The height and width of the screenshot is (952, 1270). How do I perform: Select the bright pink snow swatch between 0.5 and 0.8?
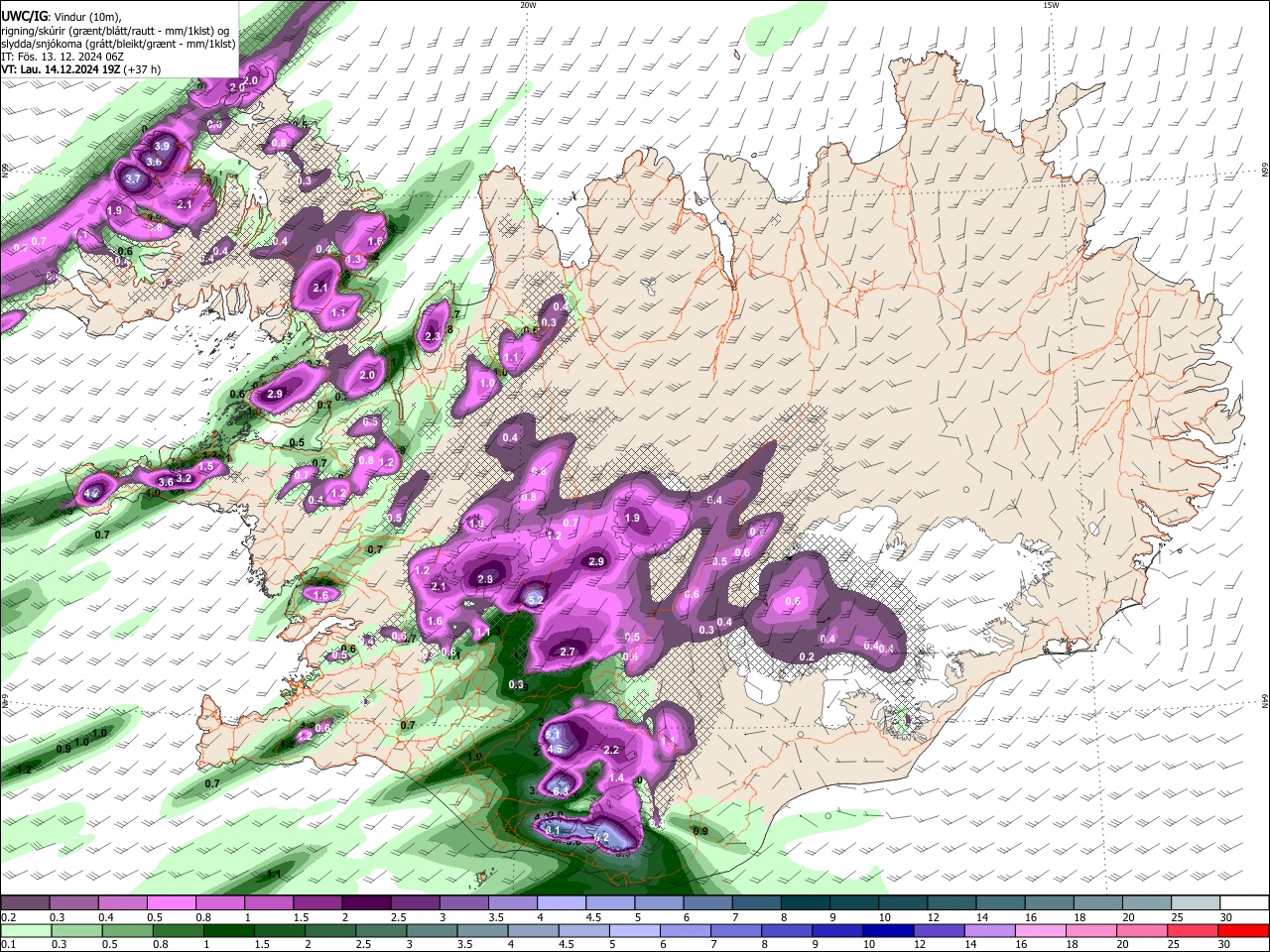pos(171,903)
